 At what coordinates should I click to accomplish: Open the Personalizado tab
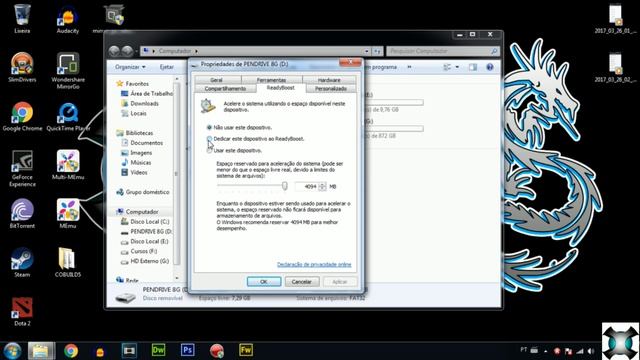pos(331,89)
